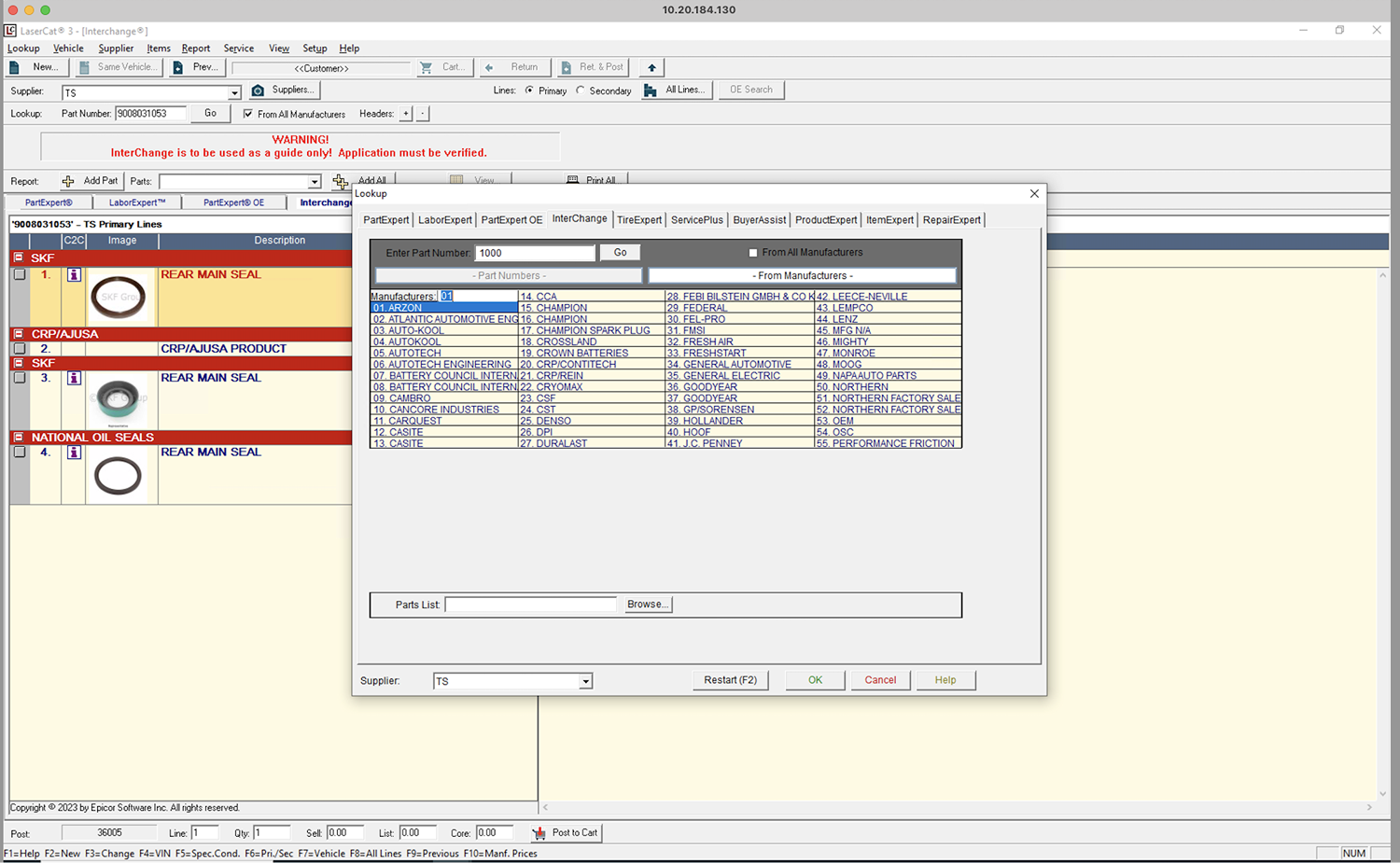
Task: Collapse the SKF group containing item 1
Action: pos(18,258)
